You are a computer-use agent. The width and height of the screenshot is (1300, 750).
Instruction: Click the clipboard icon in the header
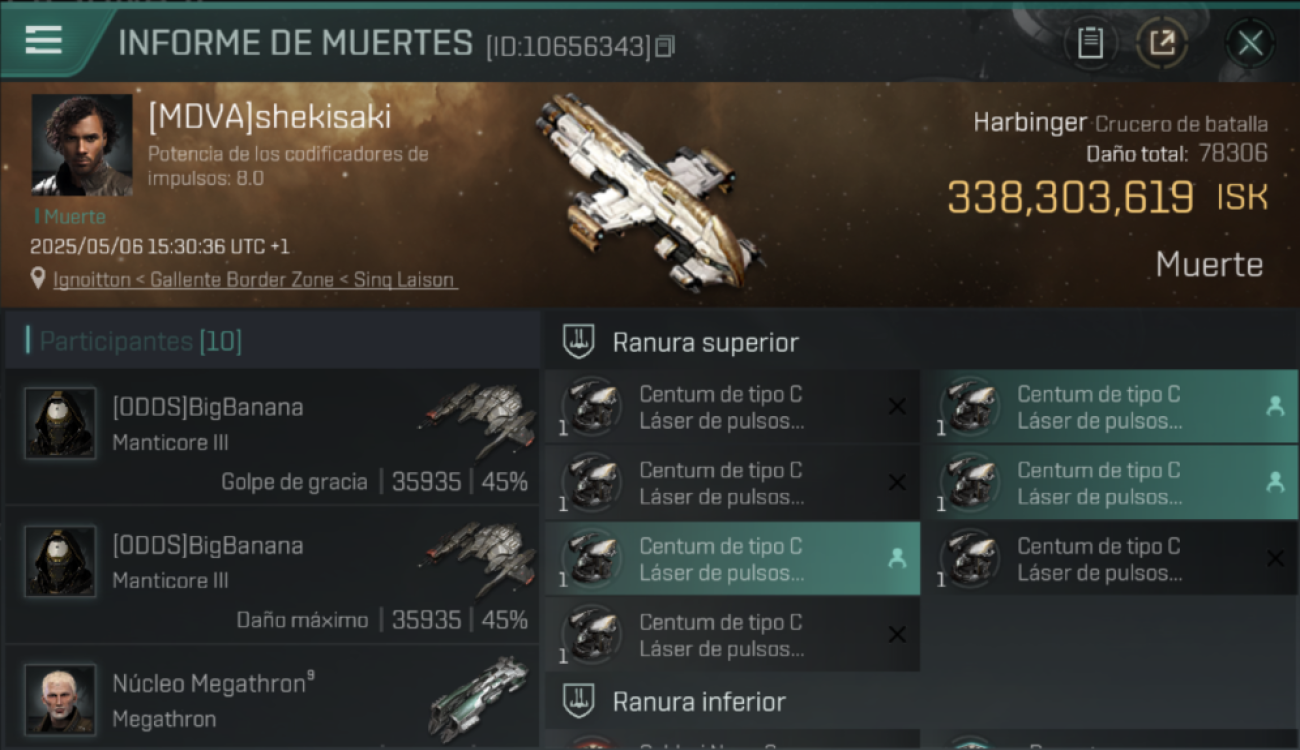1090,43
